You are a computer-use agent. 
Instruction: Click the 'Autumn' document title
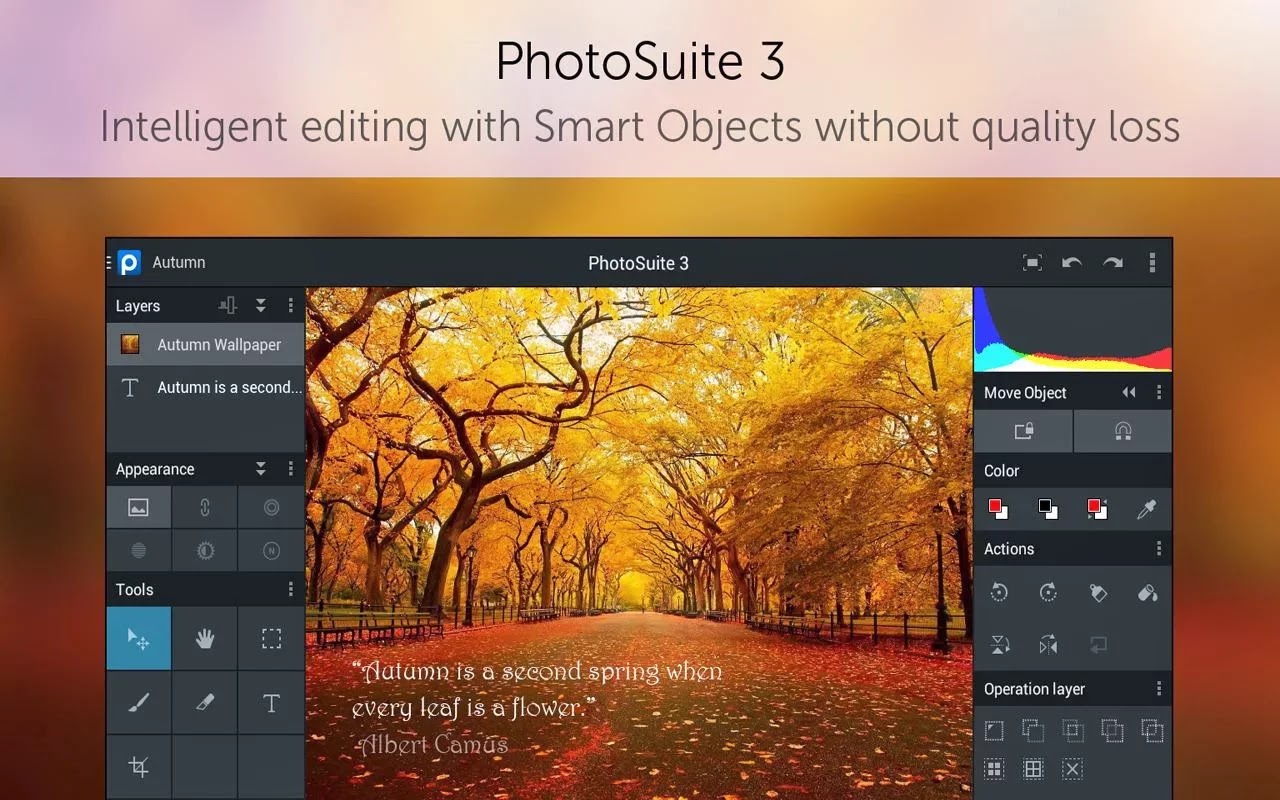179,262
